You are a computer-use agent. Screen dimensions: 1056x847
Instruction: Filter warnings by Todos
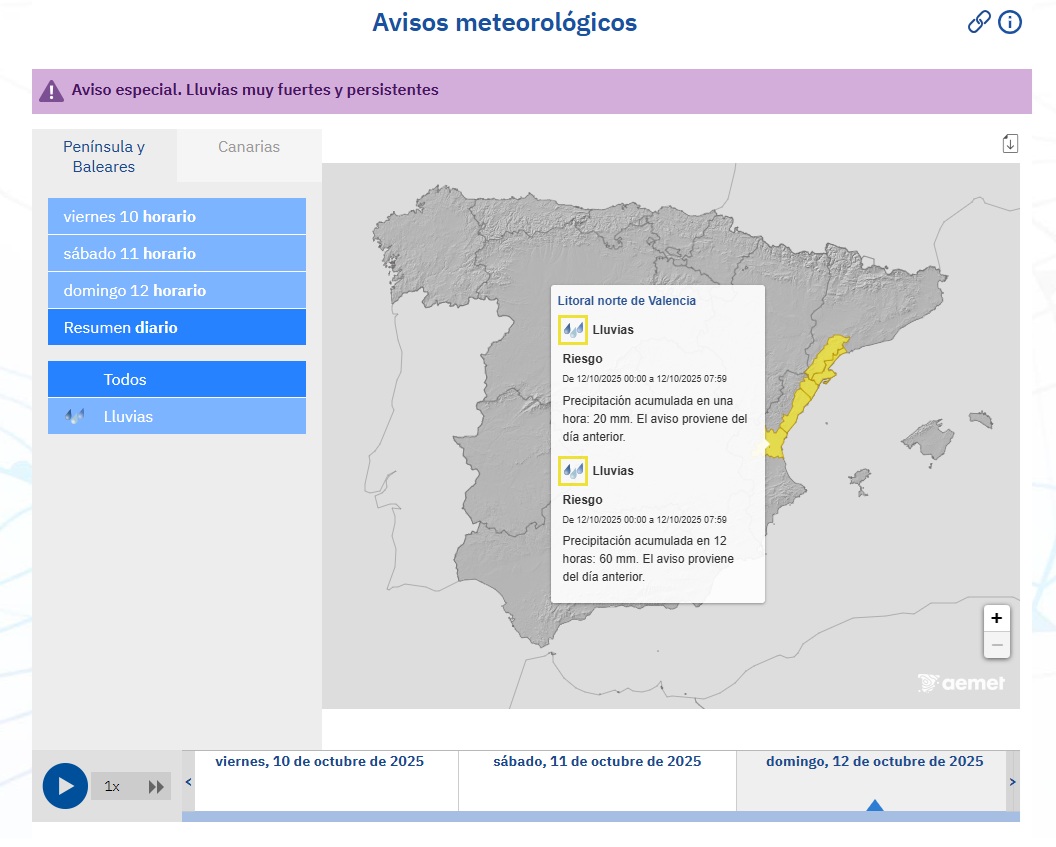pyautogui.click(x=177, y=380)
